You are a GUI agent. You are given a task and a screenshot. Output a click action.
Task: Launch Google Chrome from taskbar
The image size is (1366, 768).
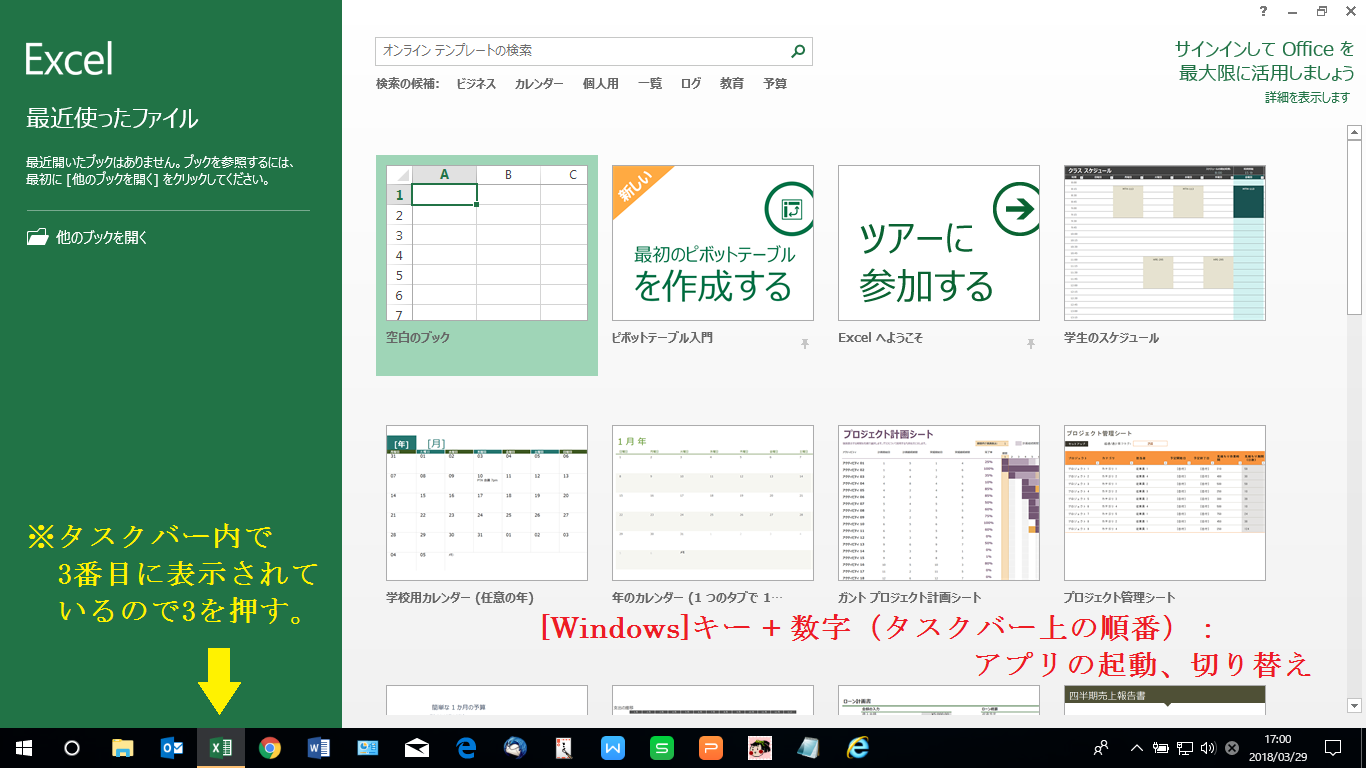pyautogui.click(x=269, y=748)
